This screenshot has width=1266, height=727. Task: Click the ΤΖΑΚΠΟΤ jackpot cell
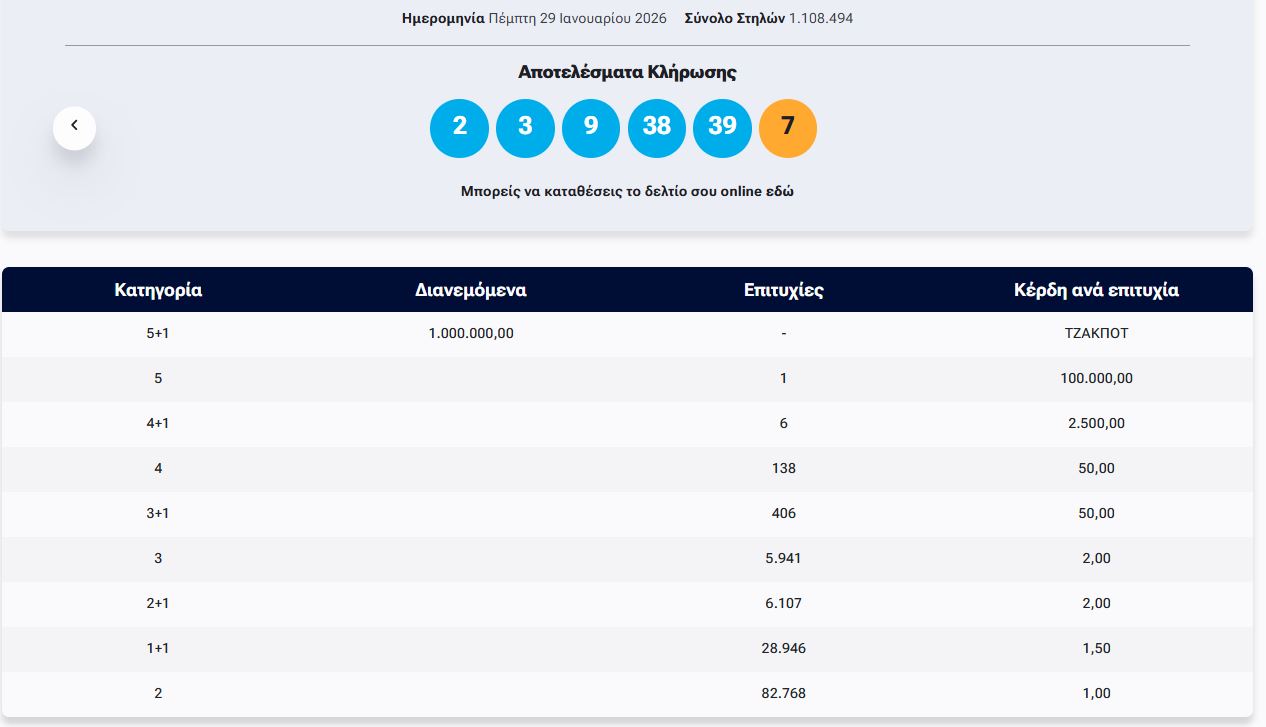coord(1096,334)
